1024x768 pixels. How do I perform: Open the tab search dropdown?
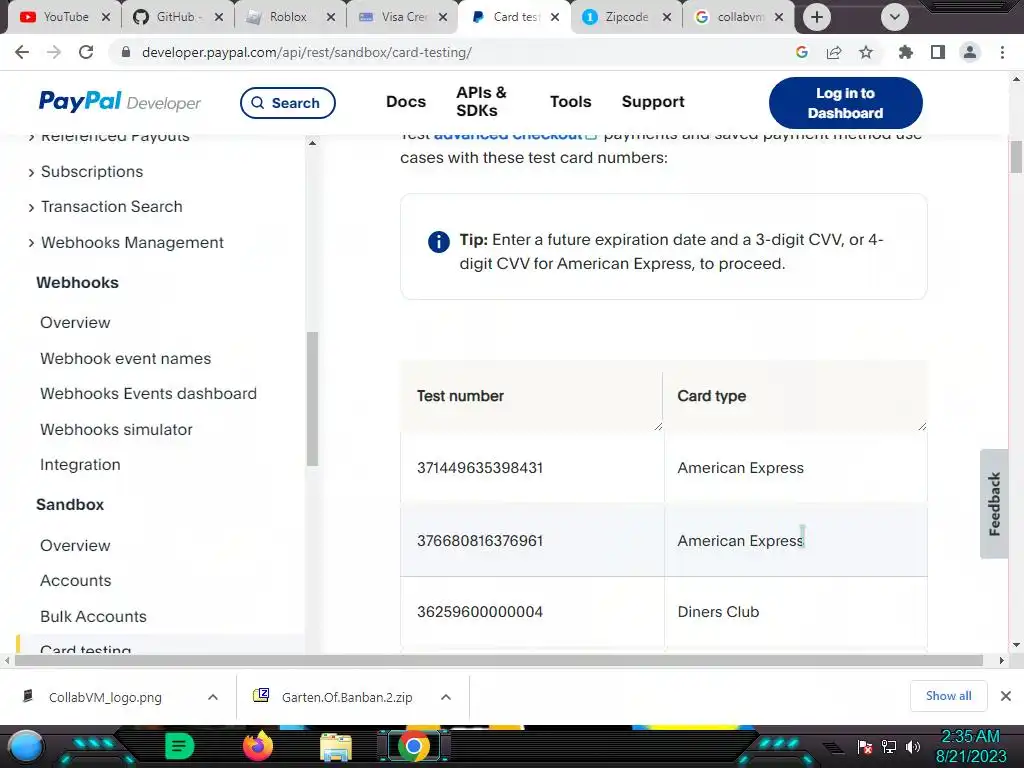click(895, 17)
